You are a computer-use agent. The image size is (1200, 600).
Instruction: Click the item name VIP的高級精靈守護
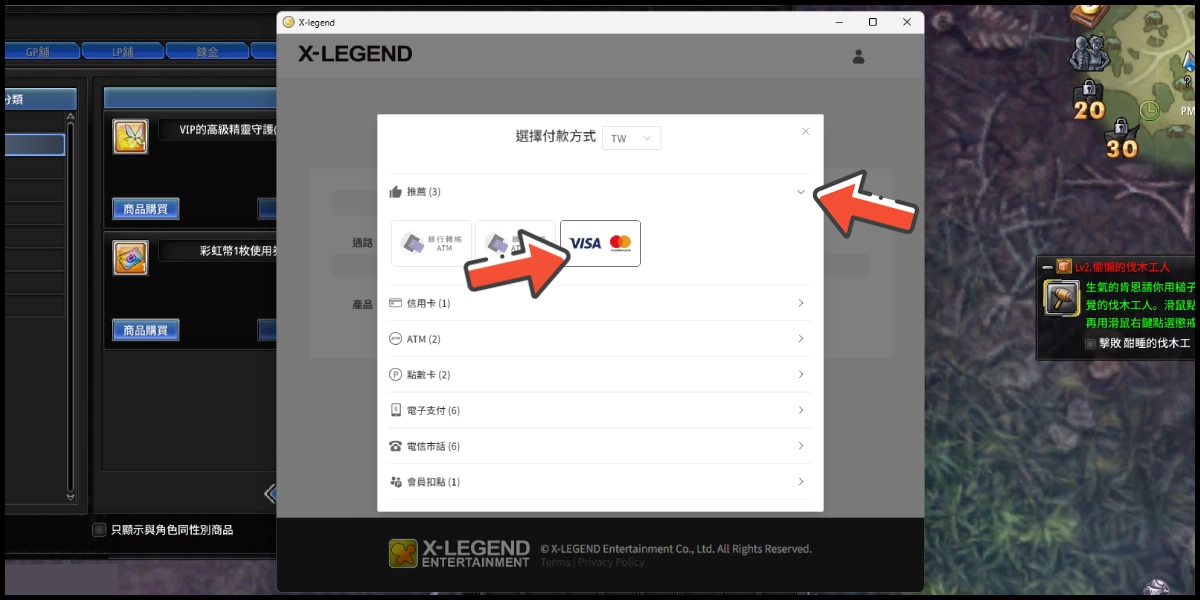(229, 130)
